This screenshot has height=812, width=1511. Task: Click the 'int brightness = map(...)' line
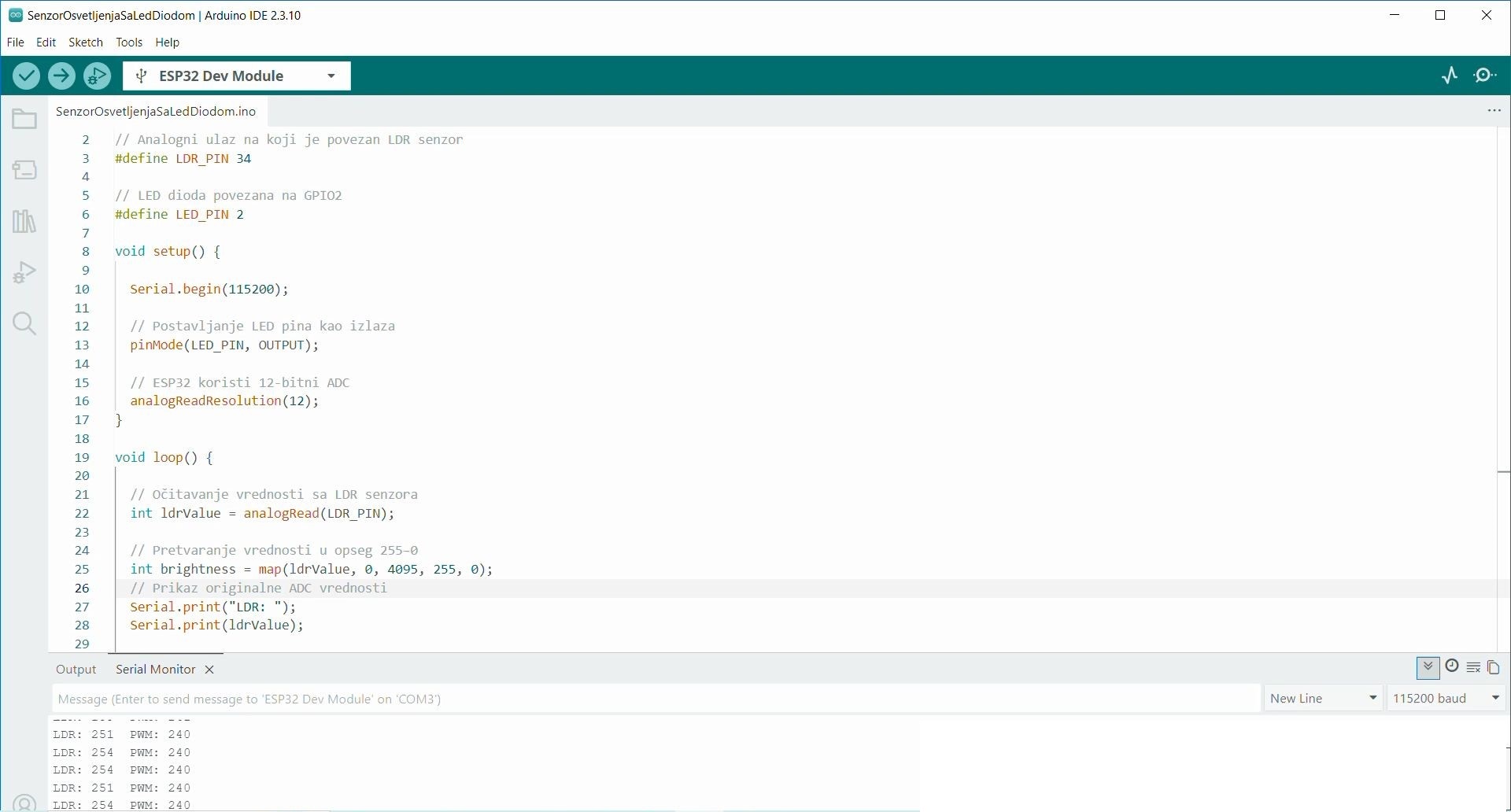(312, 570)
